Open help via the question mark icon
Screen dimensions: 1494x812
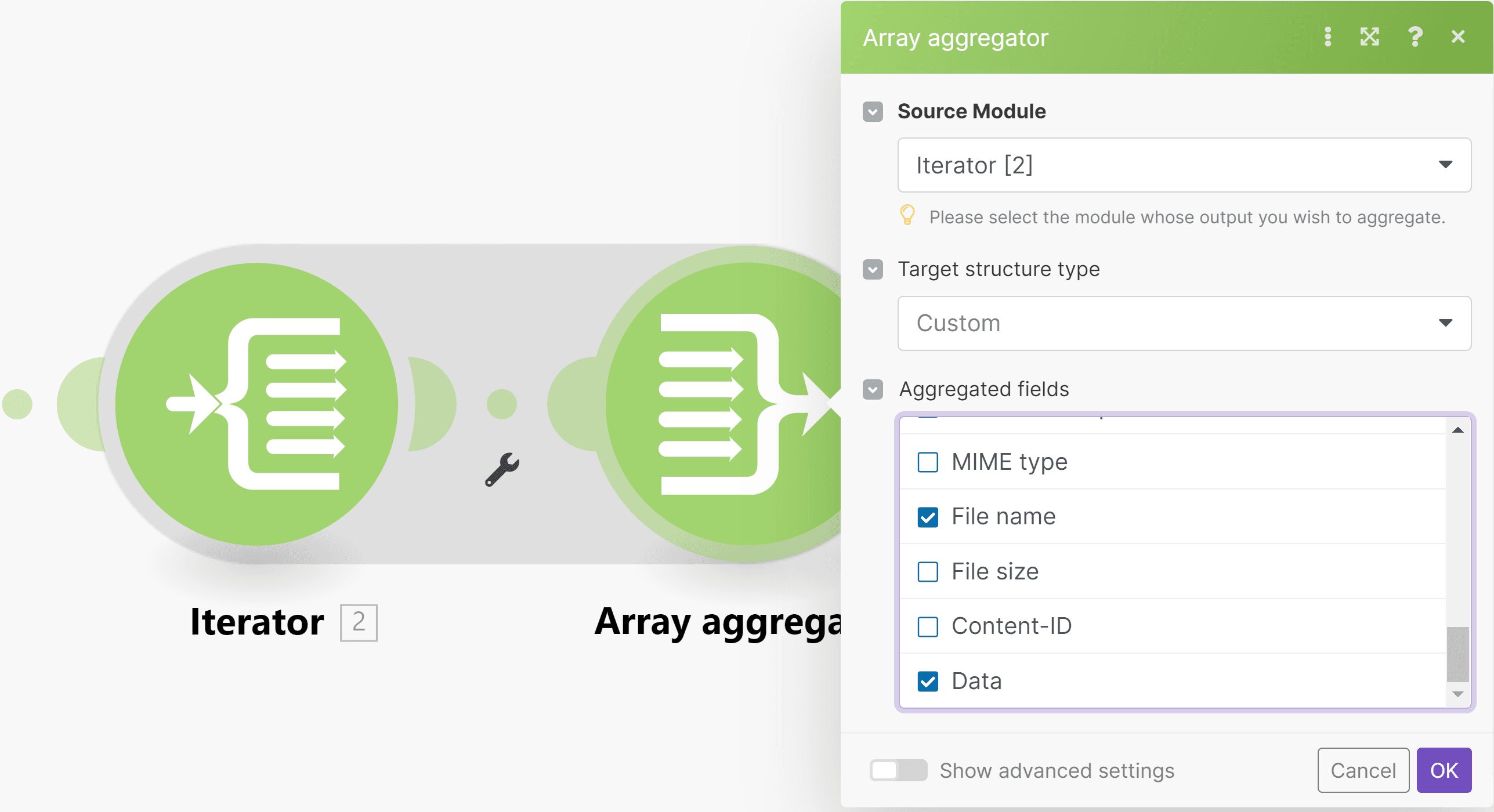pyautogui.click(x=1415, y=37)
